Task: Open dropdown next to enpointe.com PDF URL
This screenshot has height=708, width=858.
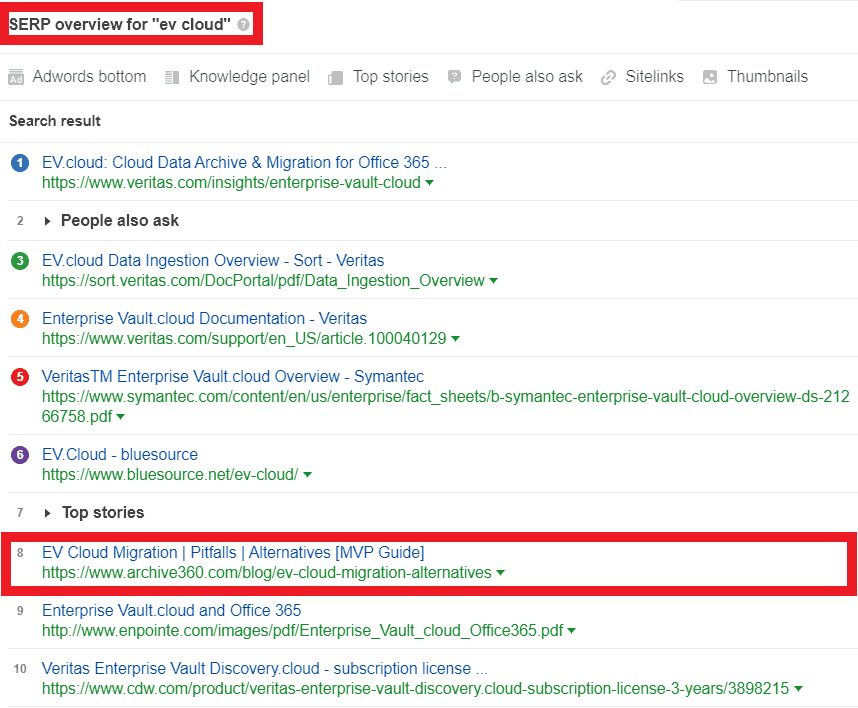Action: pyautogui.click(x=572, y=631)
